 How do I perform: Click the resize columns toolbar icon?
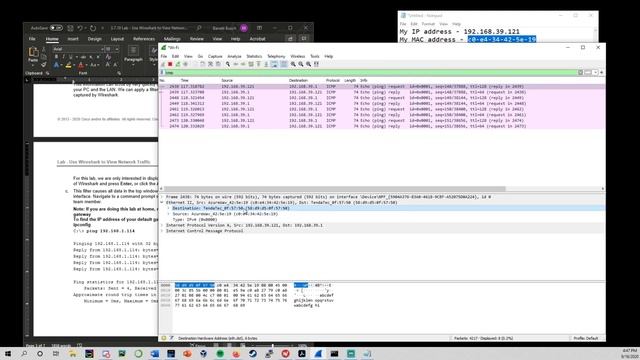pos(316,64)
